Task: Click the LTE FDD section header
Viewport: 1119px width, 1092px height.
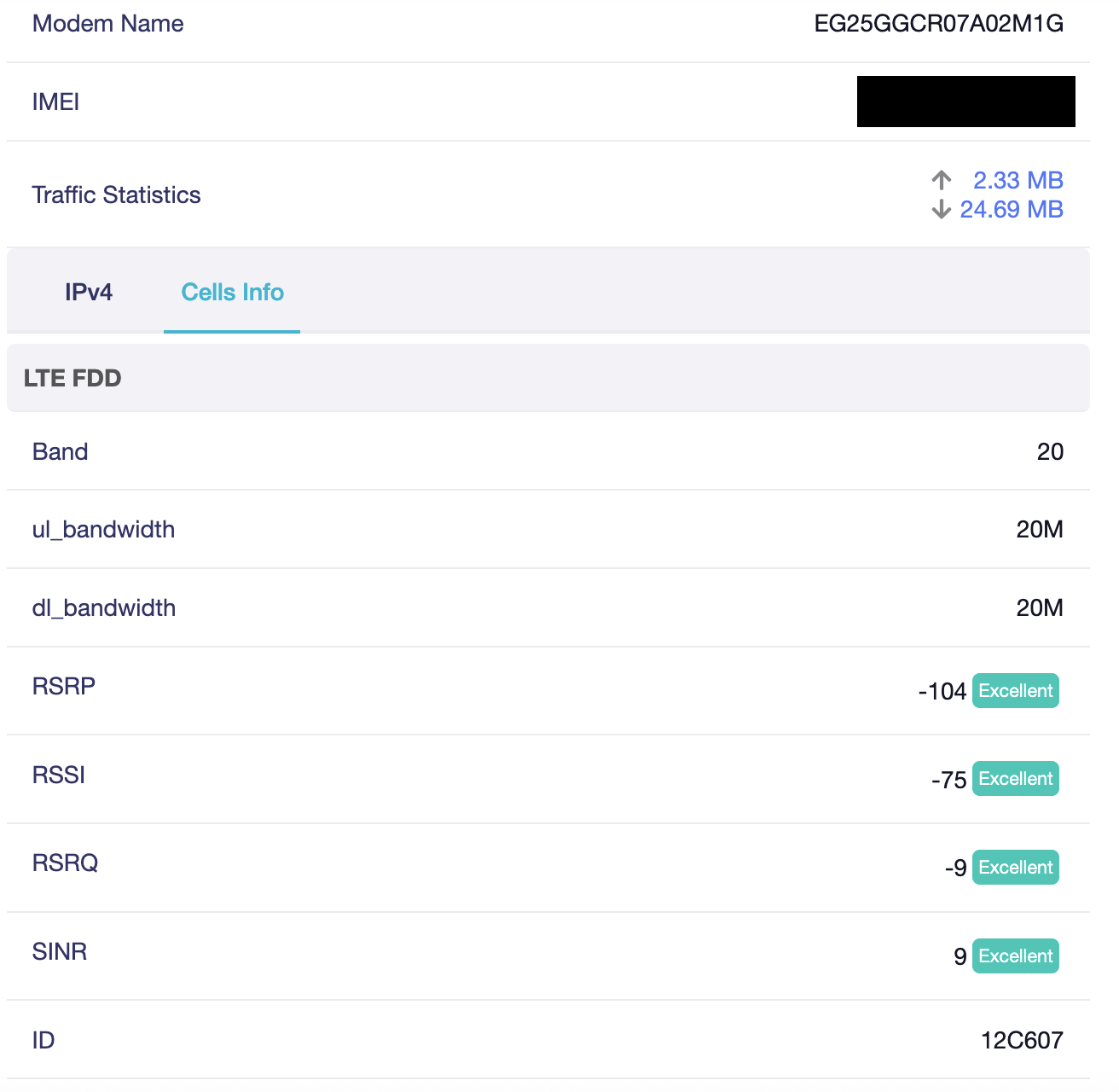Action: point(72,378)
